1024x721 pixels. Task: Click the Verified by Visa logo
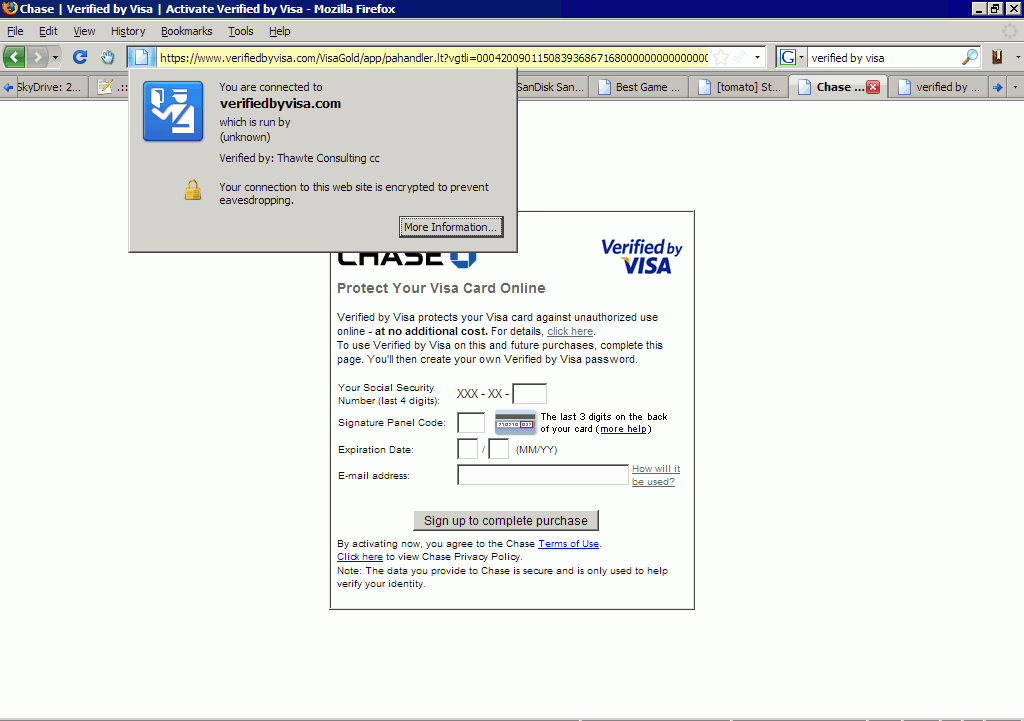pos(641,256)
